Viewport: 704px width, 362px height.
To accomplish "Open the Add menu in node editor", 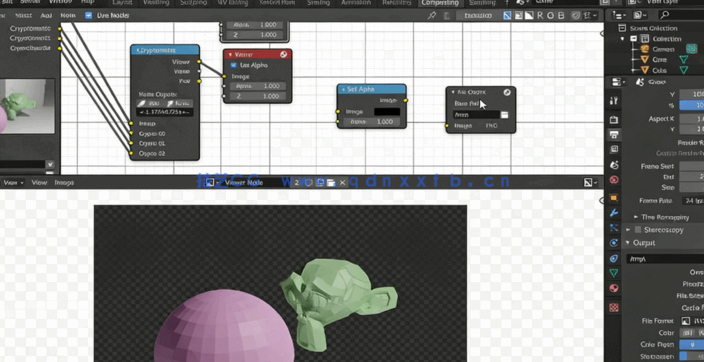I will pos(46,15).
